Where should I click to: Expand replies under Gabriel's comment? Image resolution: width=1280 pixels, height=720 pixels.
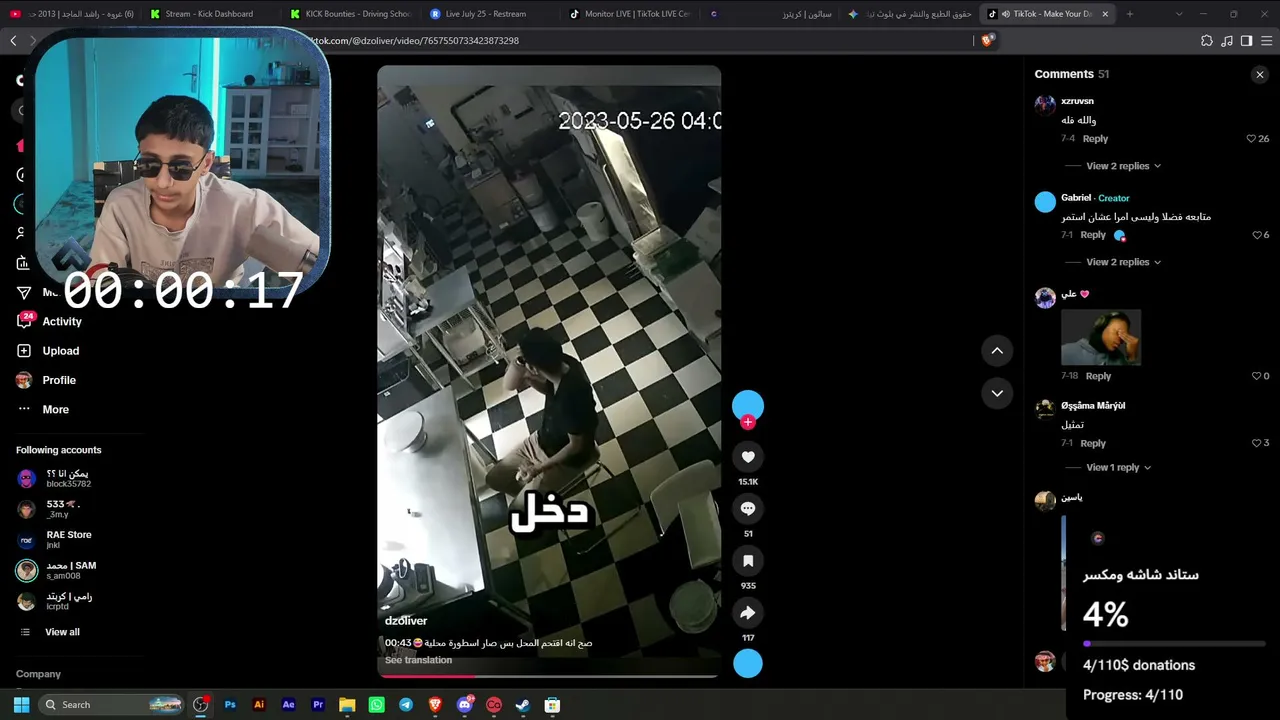[1123, 262]
